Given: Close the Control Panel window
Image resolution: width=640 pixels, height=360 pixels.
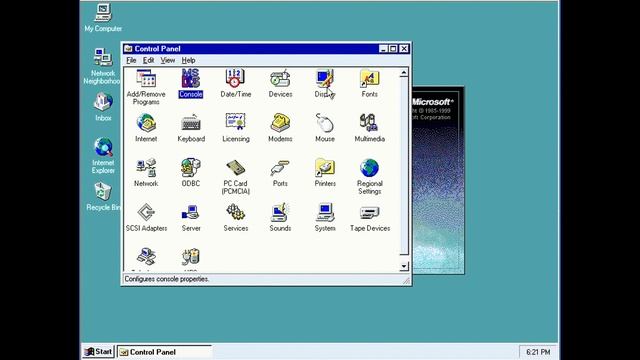Looking at the screenshot, I should [x=404, y=49].
